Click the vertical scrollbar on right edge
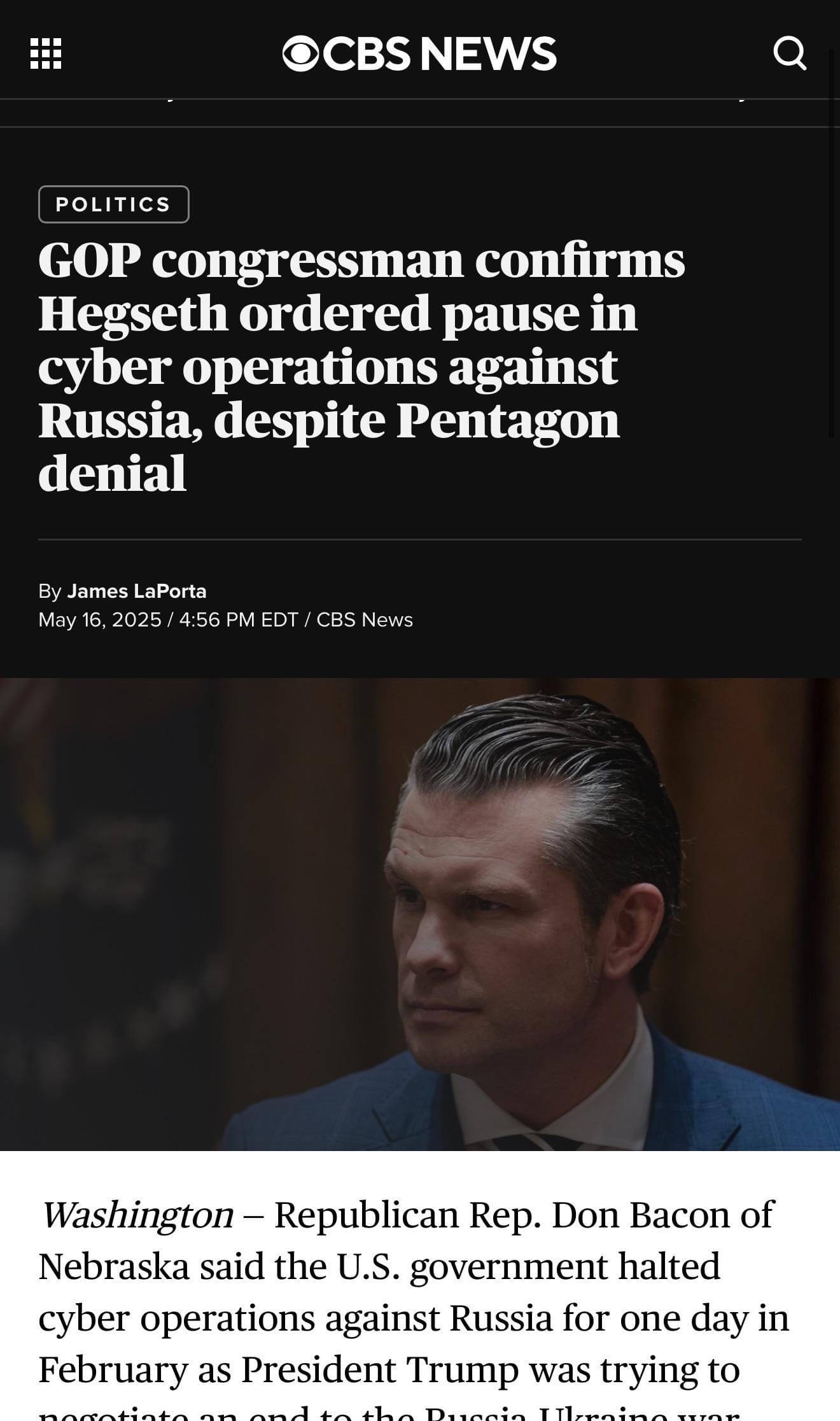 pyautogui.click(x=832, y=242)
